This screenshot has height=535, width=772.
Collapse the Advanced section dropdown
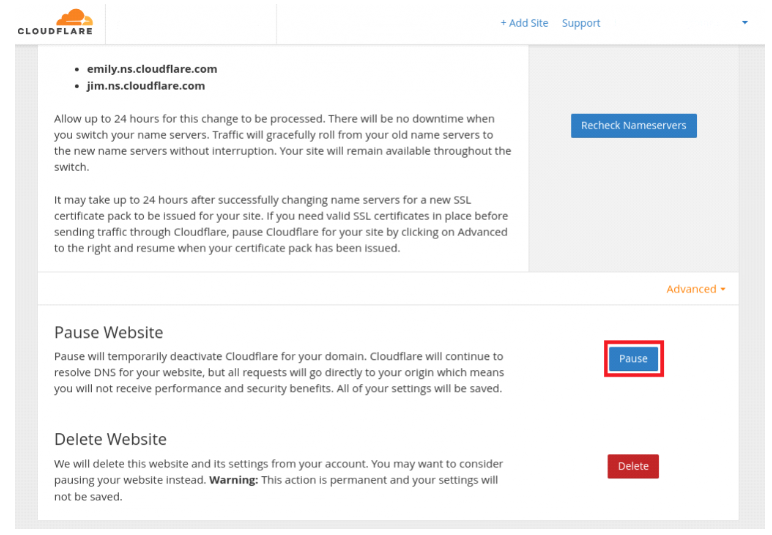tap(696, 289)
